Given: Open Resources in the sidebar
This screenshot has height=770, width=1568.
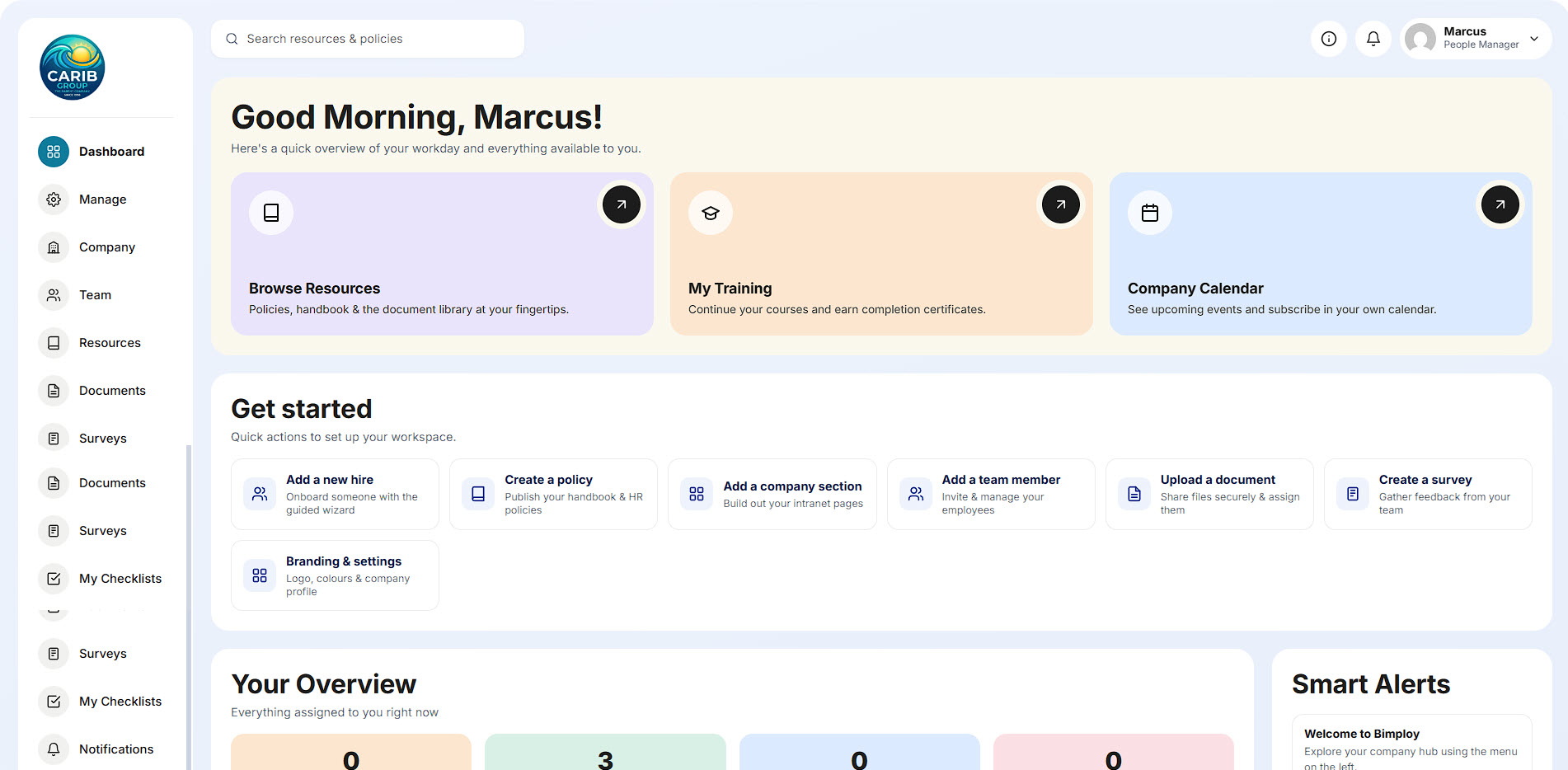Looking at the screenshot, I should (x=101, y=343).
